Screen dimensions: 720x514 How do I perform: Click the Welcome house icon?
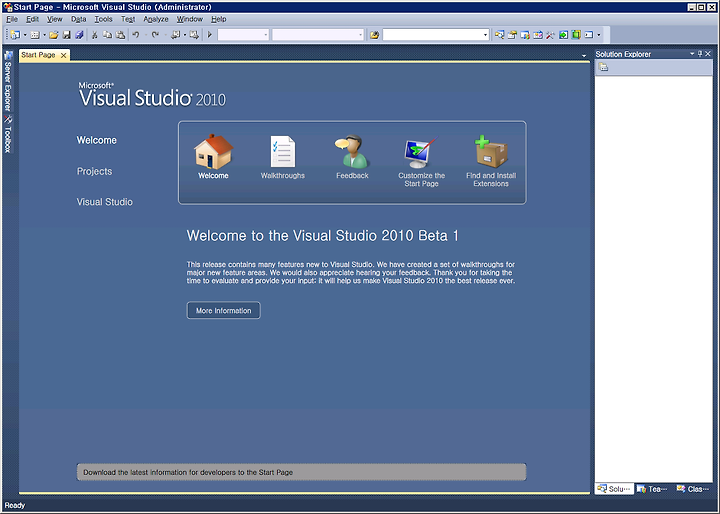214,152
